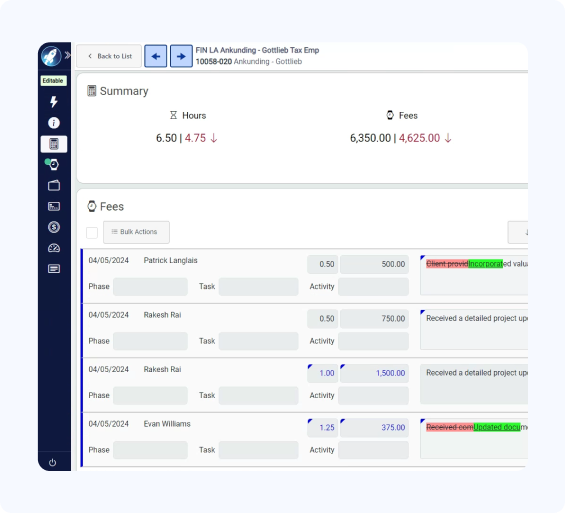
Task: Open Phase dropdown in Patrick Langlais row
Action: (150, 287)
